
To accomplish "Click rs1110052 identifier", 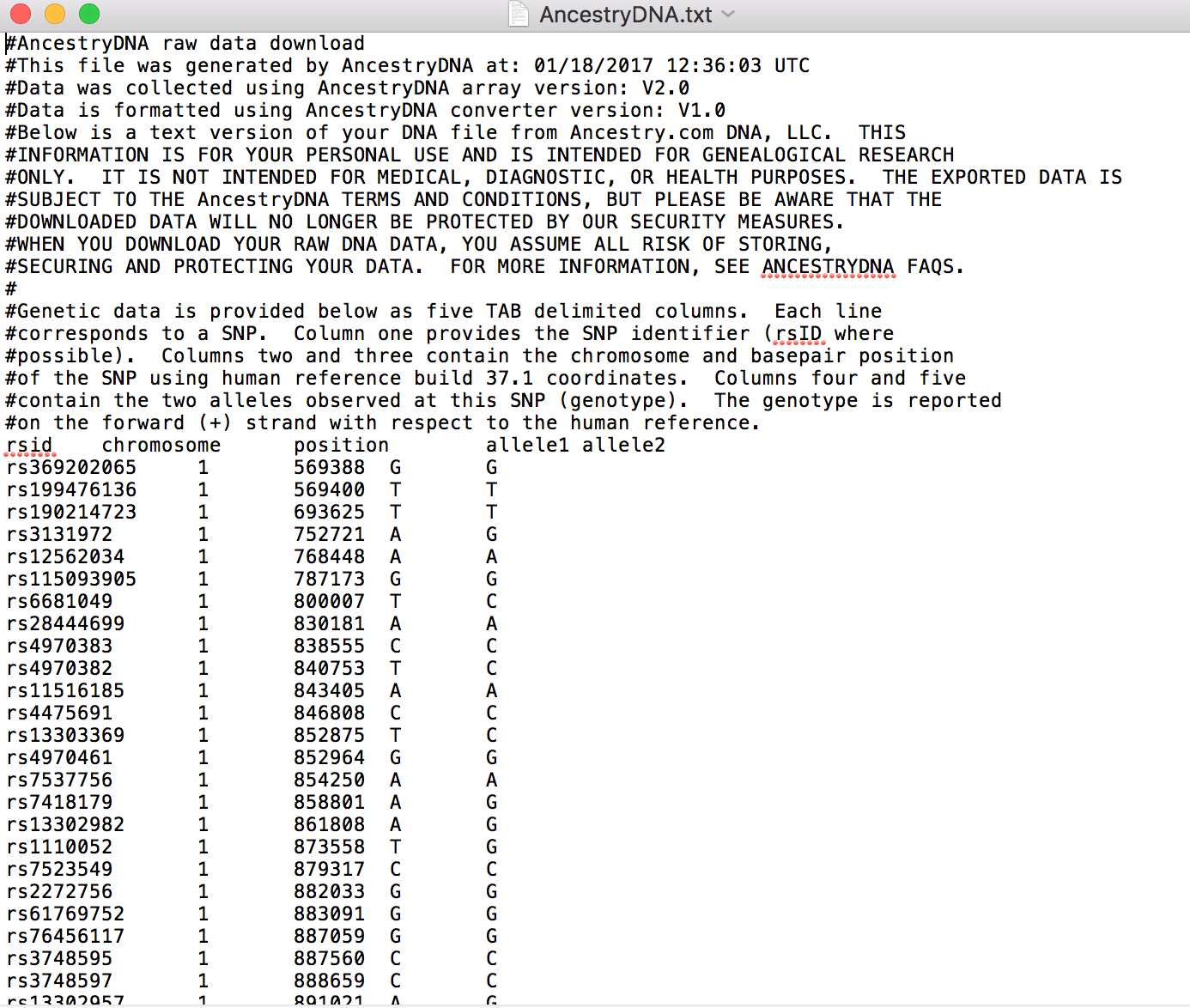I will tap(59, 847).
